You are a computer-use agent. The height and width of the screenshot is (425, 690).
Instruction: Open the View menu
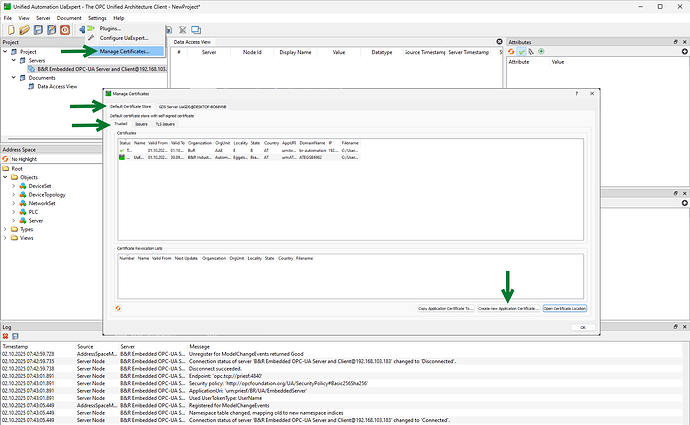pyautogui.click(x=24, y=18)
